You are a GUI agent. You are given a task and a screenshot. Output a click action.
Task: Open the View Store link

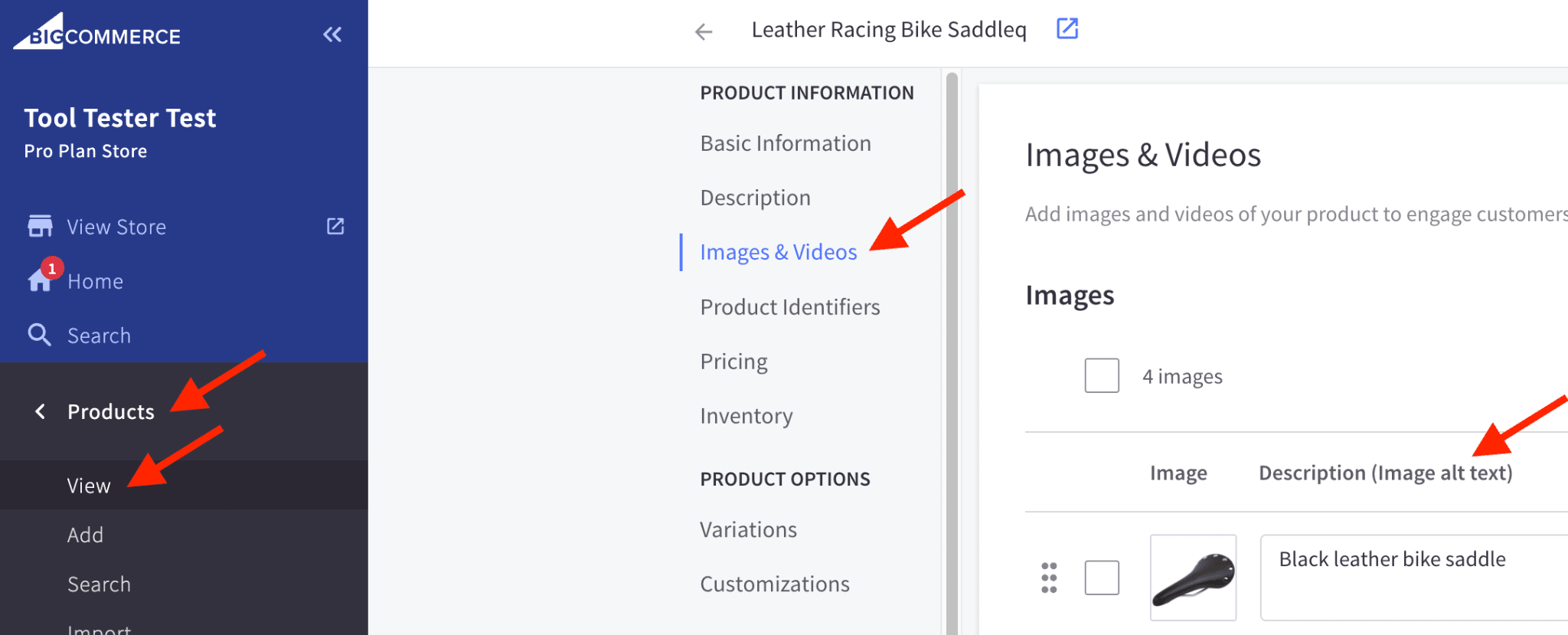116,227
